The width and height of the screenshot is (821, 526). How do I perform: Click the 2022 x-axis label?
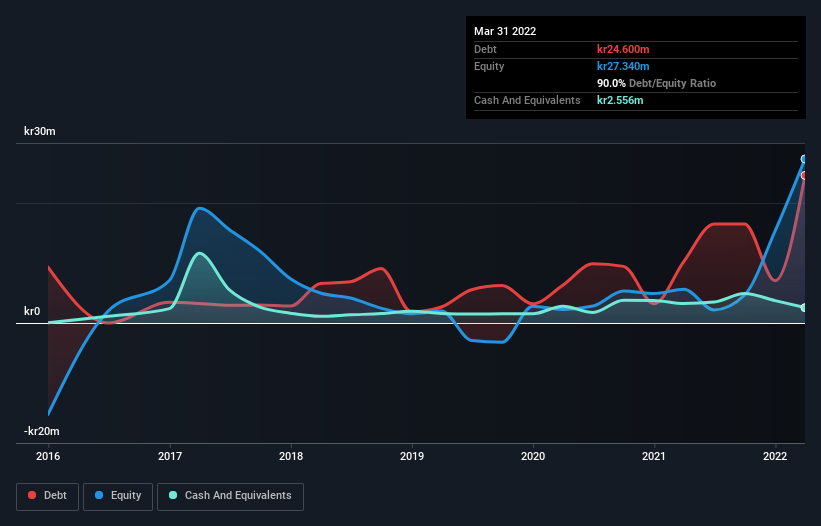(x=775, y=456)
